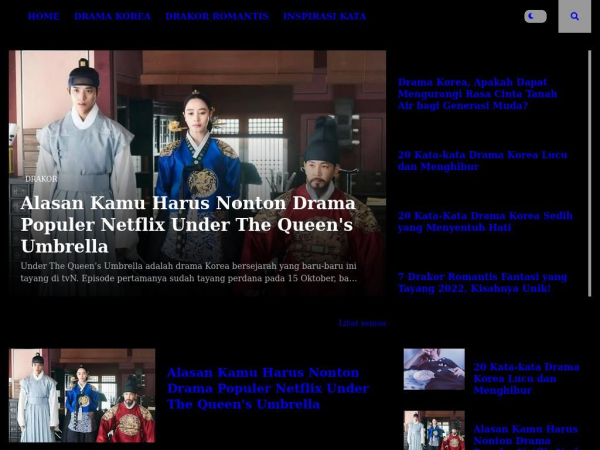Viewport: 600px width, 450px height.
Task: Open small Queen's Umbrella thumbnail in right column
Action: point(434,430)
